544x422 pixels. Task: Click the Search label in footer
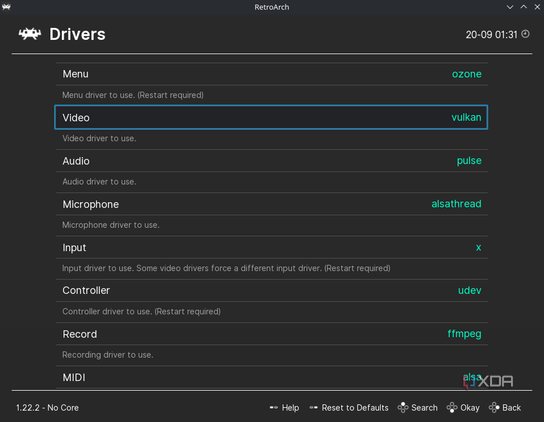coord(424,407)
